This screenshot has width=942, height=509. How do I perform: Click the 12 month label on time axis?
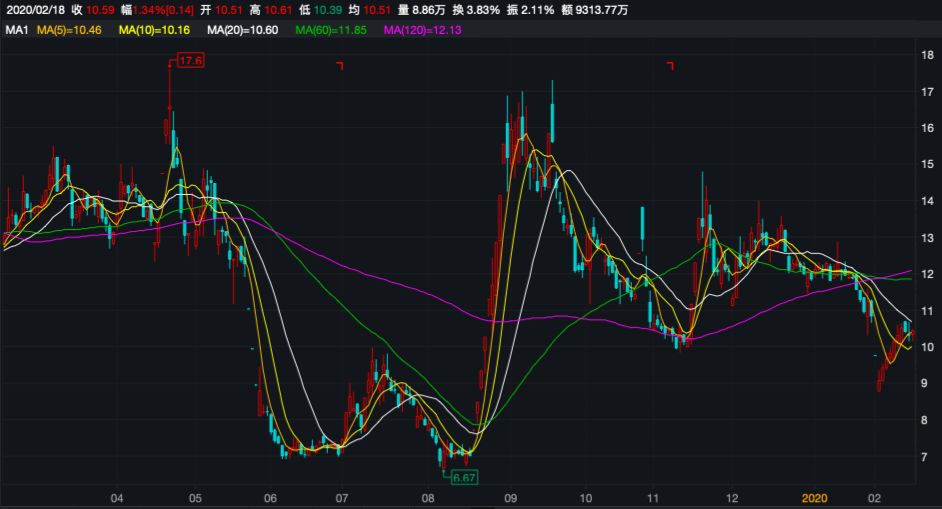pyautogui.click(x=732, y=498)
